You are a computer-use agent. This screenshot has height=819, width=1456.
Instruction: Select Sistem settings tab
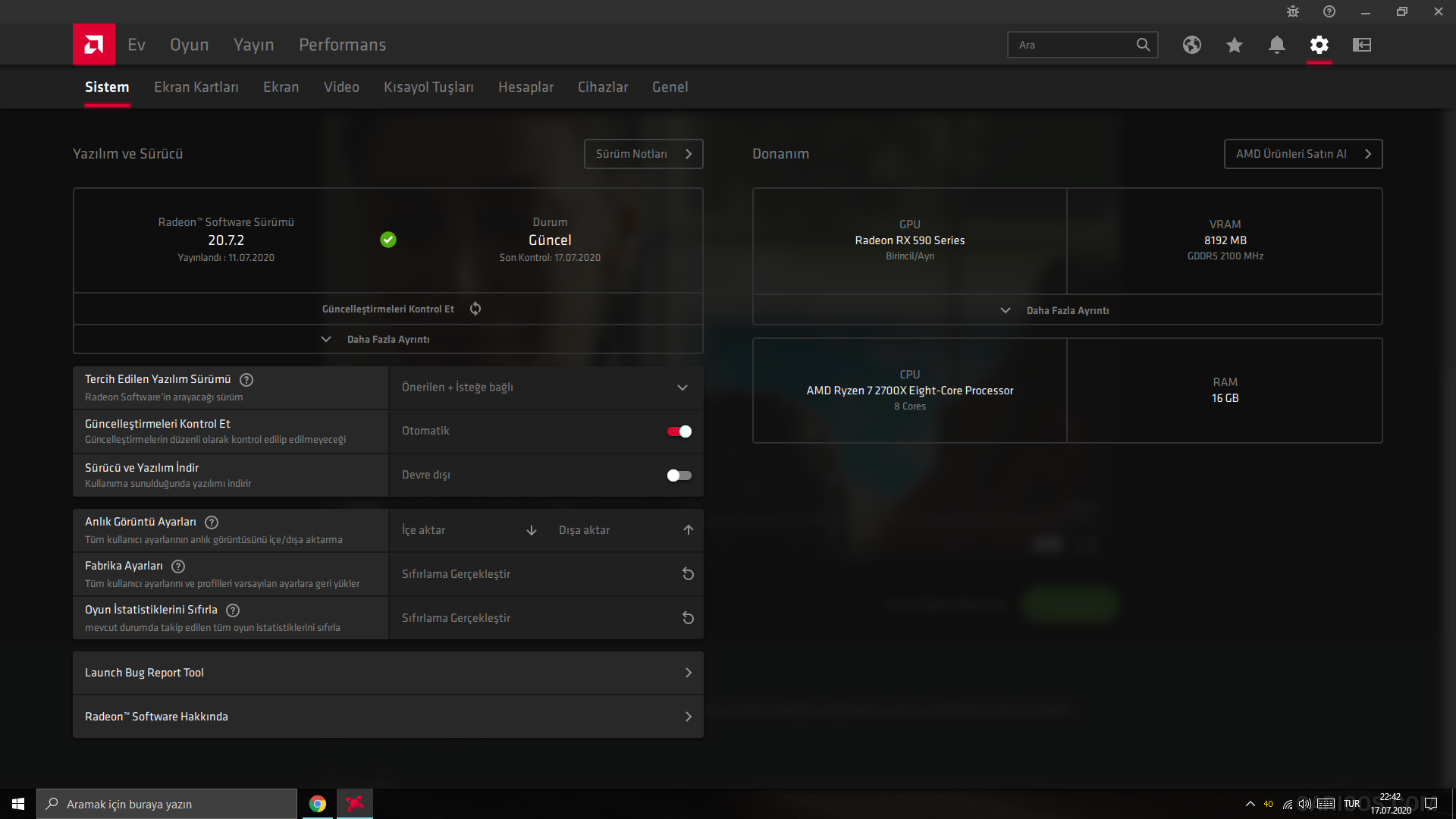[x=107, y=87]
